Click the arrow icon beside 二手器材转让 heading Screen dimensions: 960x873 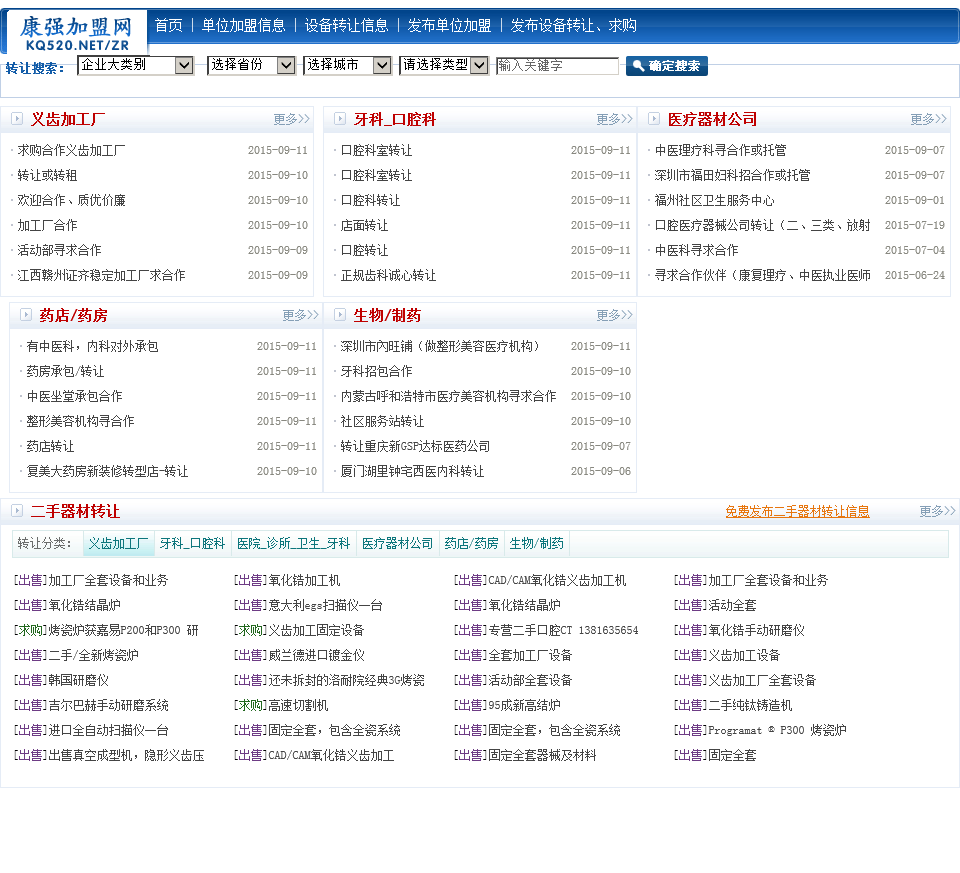point(17,511)
